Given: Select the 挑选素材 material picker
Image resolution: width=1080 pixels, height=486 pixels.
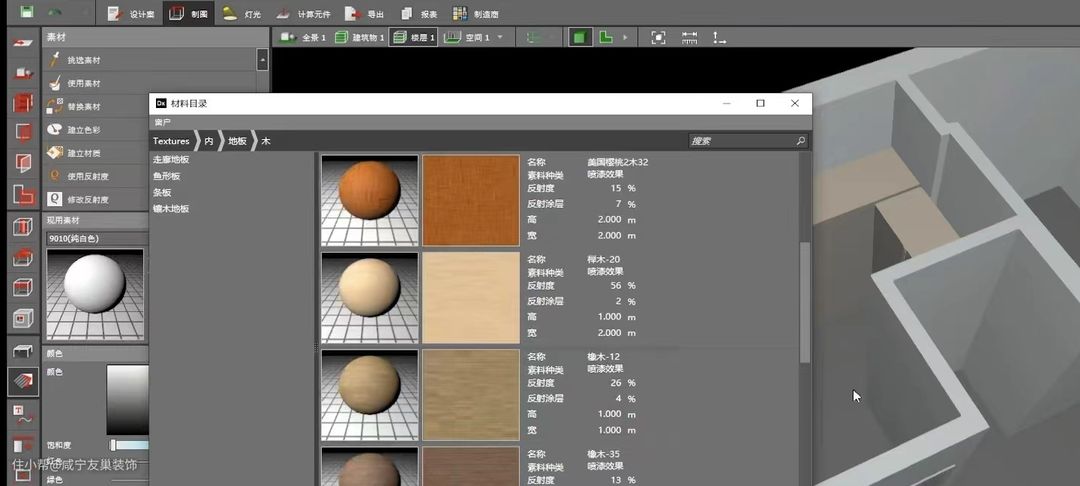Looking at the screenshot, I should pyautogui.click(x=83, y=60).
